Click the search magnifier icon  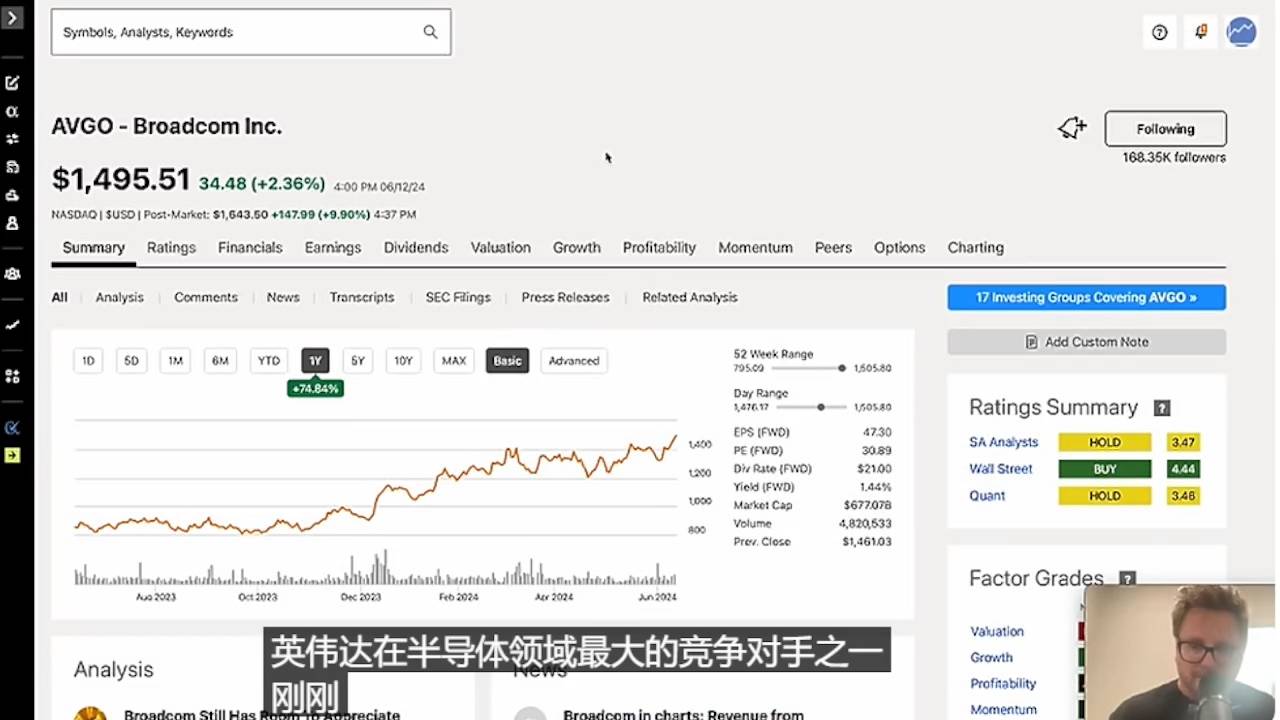click(430, 32)
